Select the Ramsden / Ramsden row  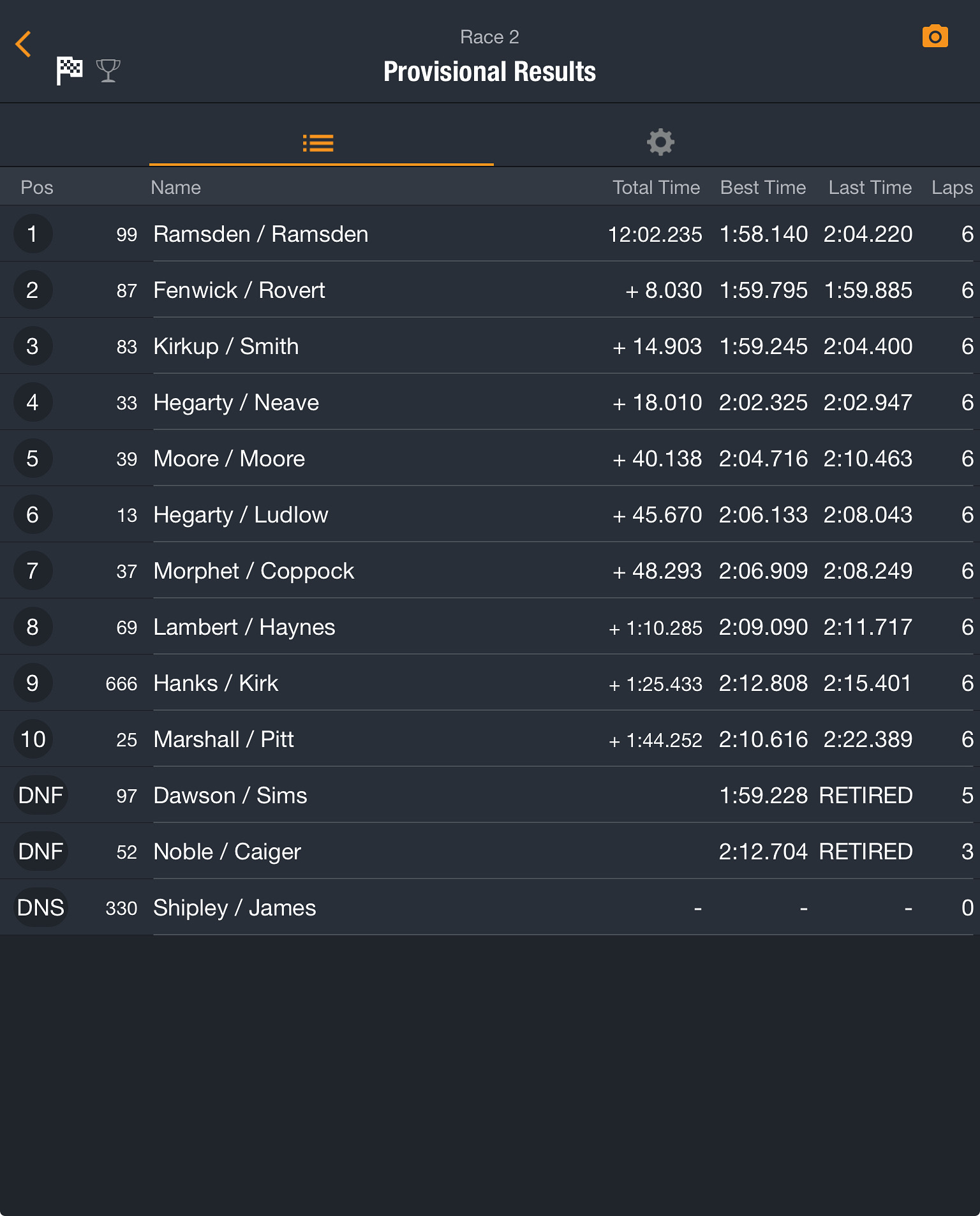(260, 234)
